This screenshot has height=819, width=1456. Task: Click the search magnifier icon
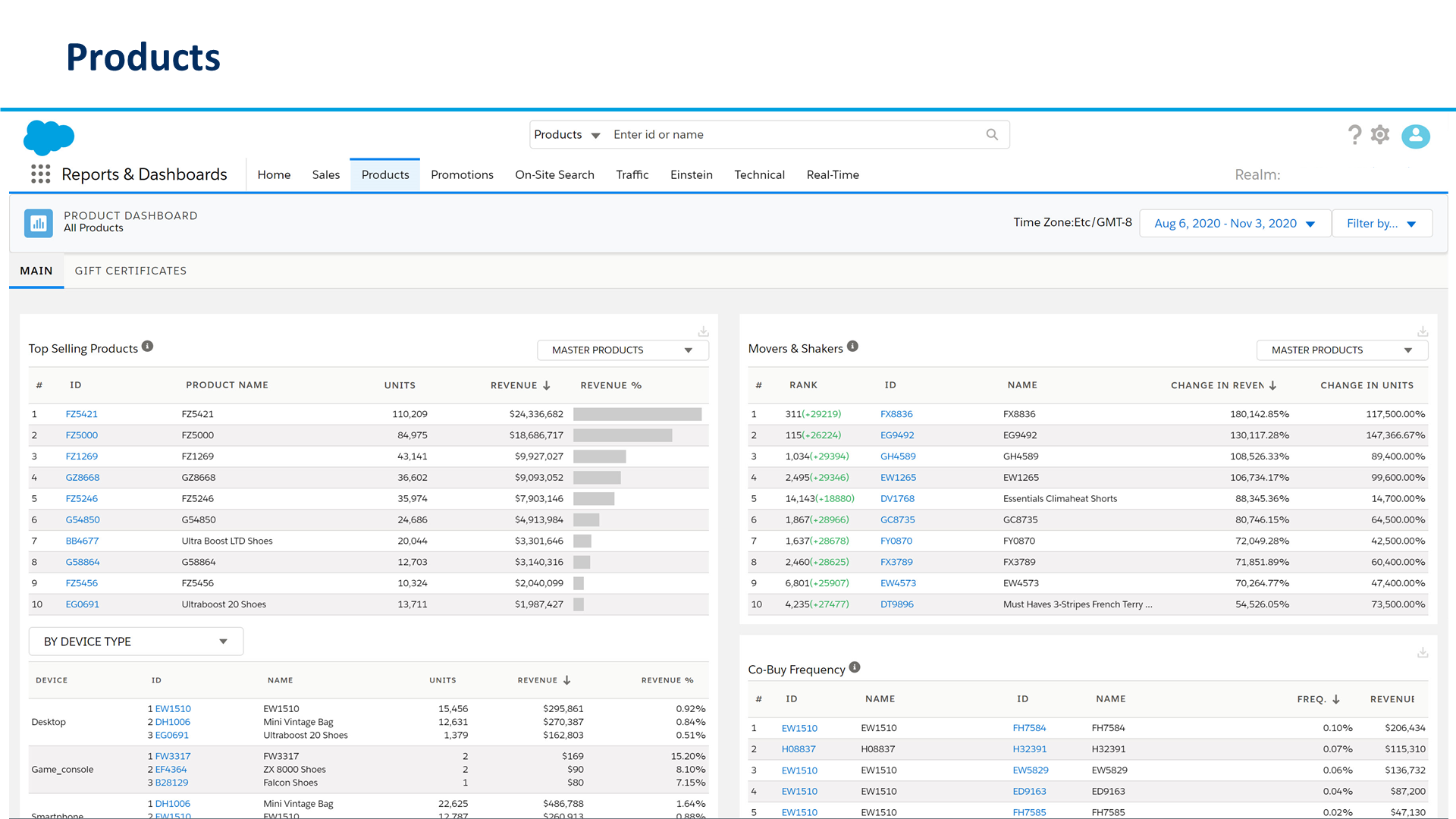pos(992,134)
